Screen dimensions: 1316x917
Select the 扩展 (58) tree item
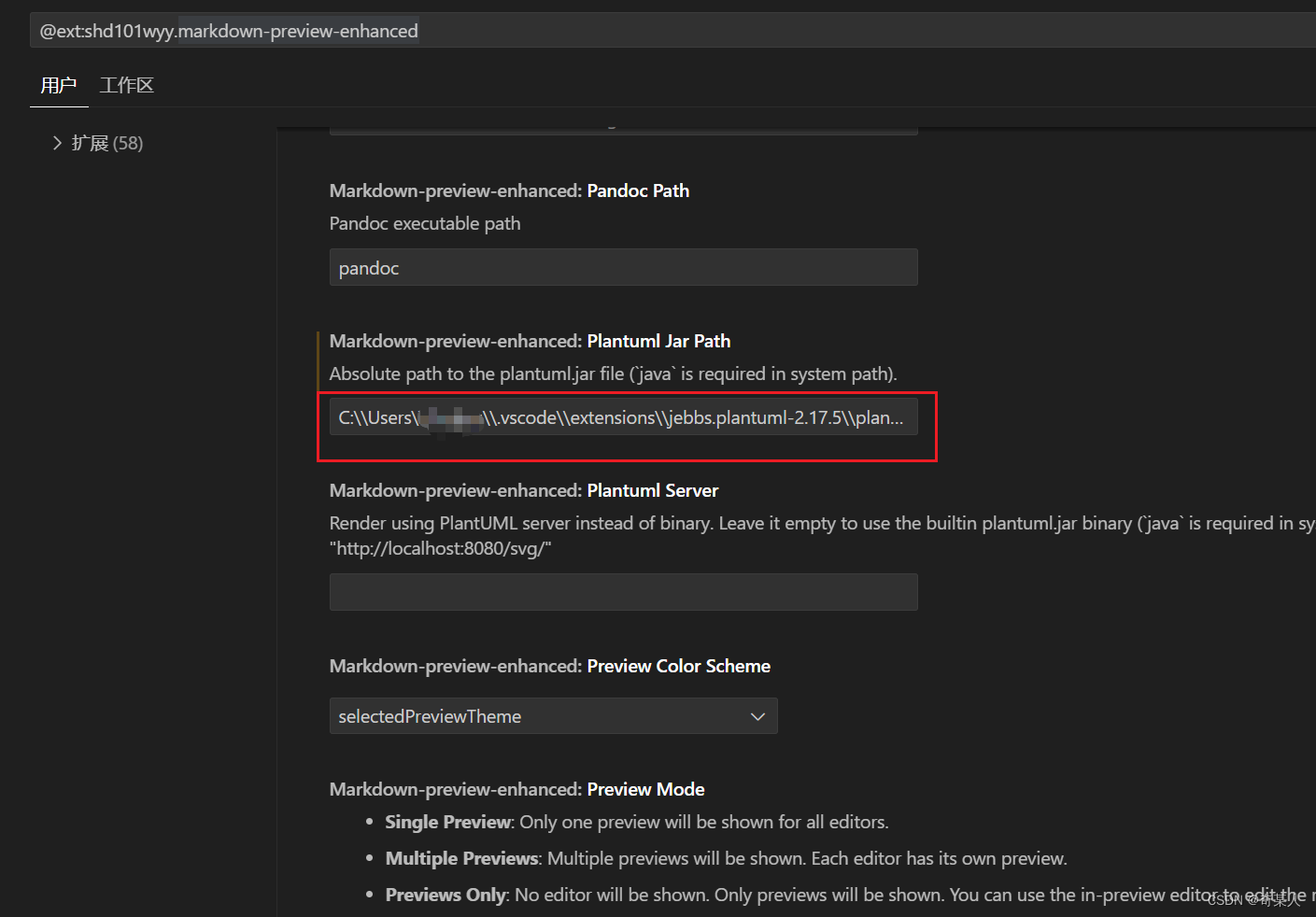click(107, 143)
